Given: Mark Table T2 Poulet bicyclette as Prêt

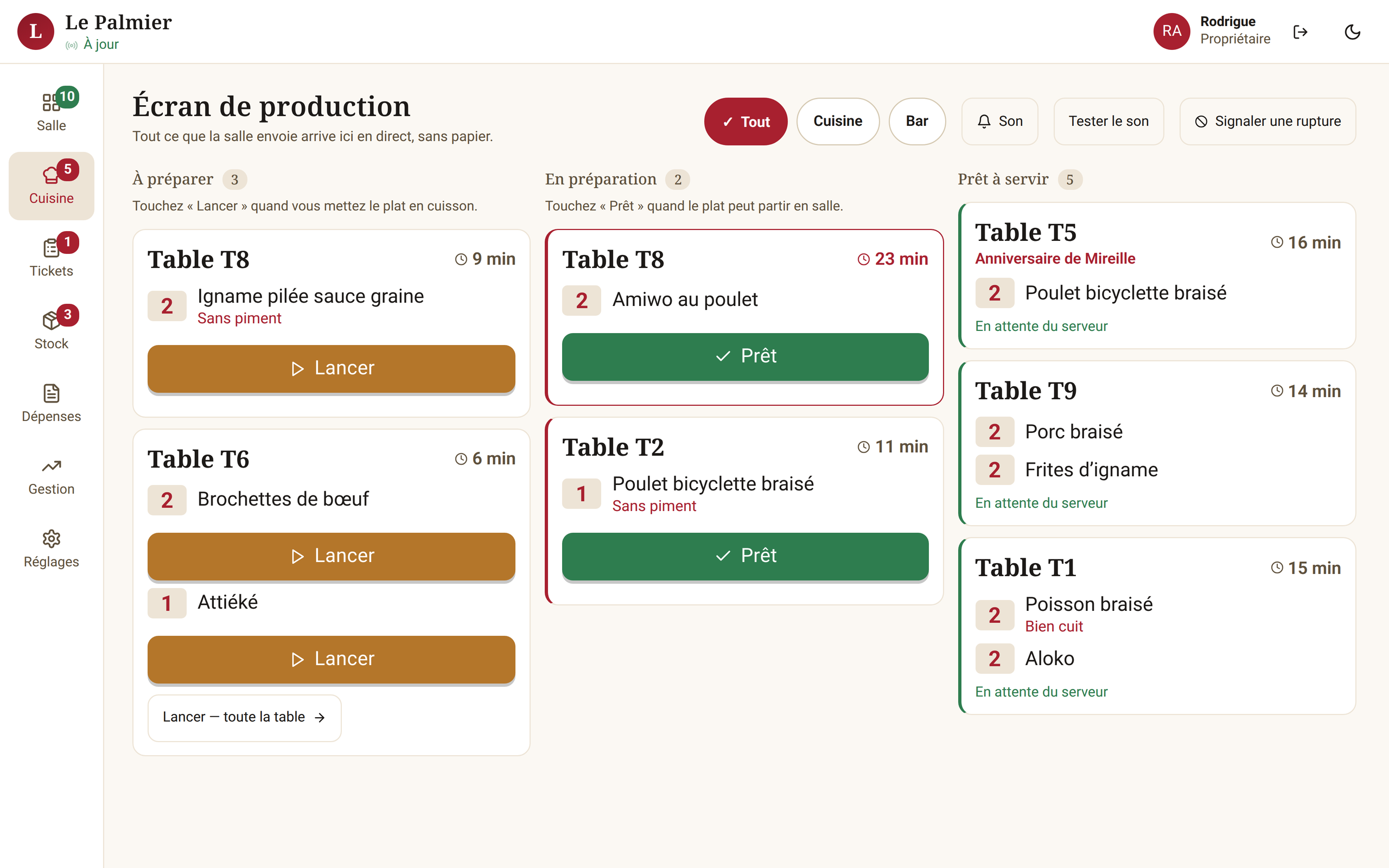Looking at the screenshot, I should pyautogui.click(x=745, y=556).
